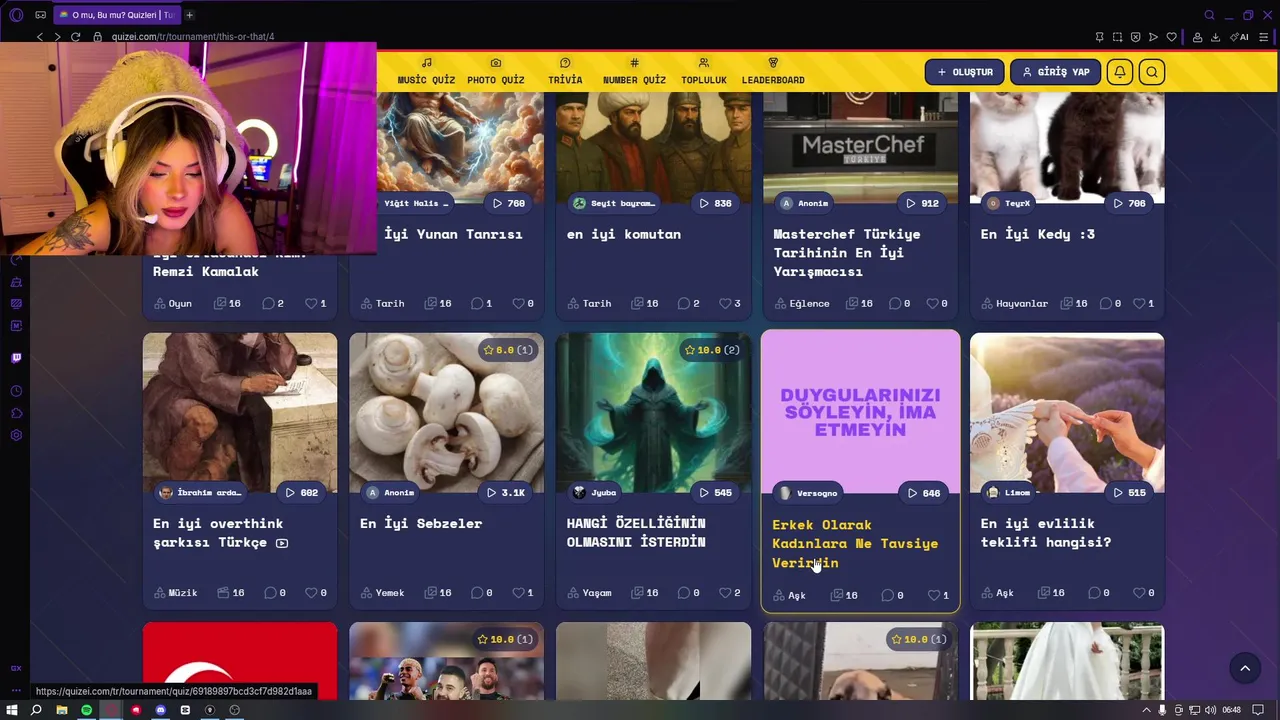
Task: Click the Müzik category tag
Action: pos(175,593)
